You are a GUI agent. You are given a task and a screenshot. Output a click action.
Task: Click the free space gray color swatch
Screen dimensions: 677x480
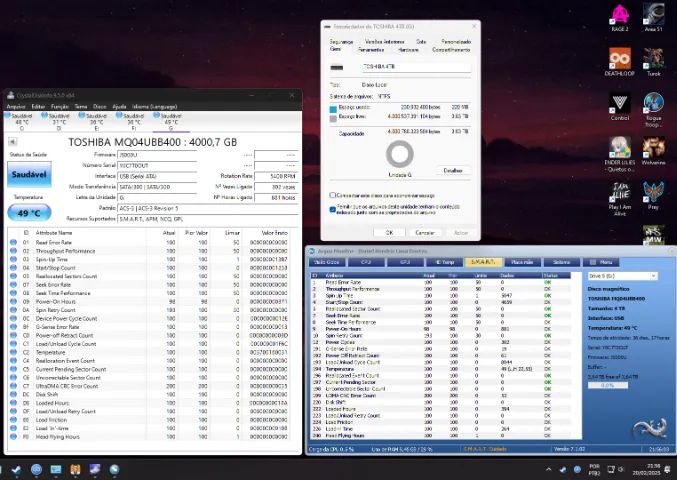click(333, 119)
